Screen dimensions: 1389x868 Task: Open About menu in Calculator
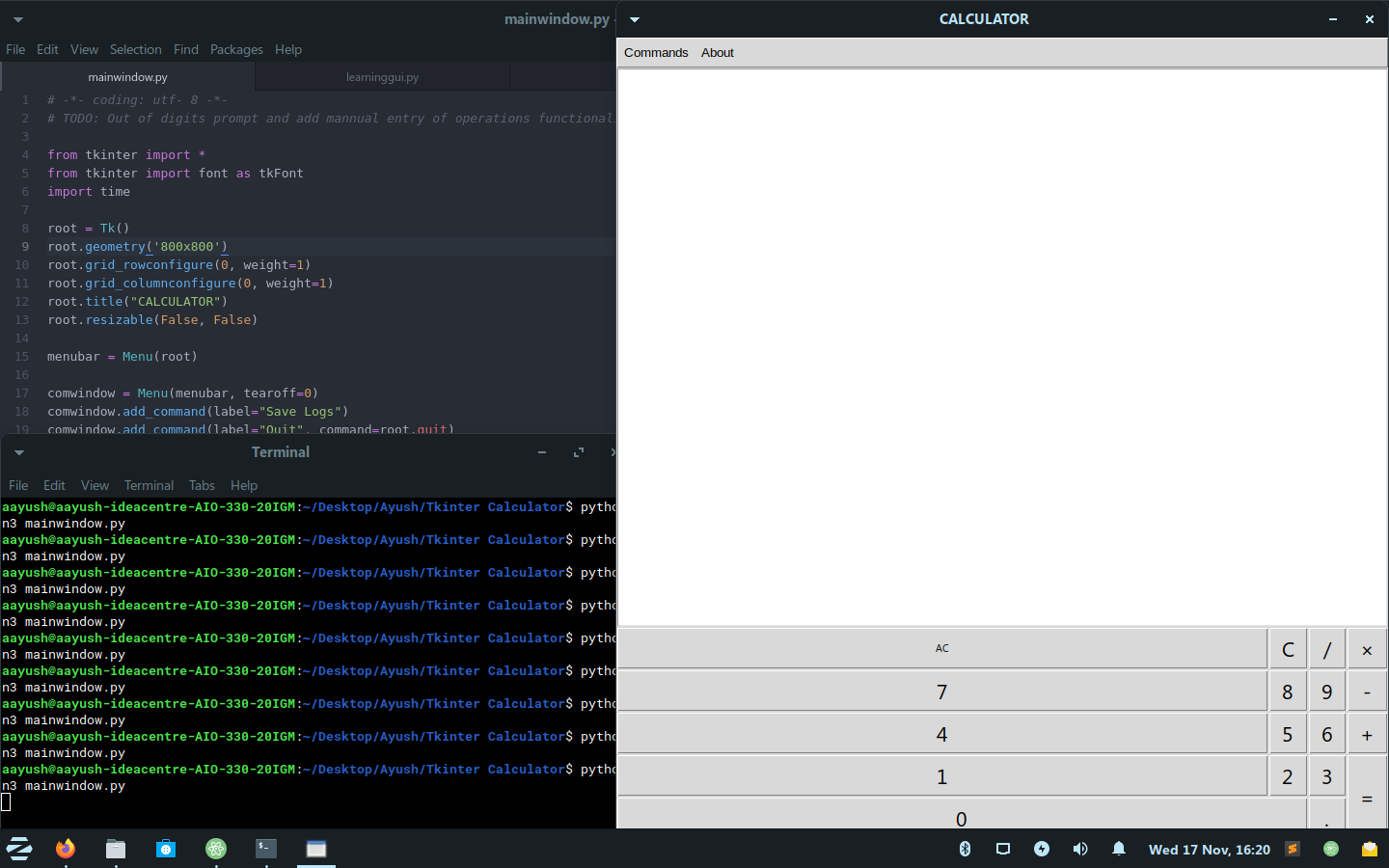click(718, 53)
